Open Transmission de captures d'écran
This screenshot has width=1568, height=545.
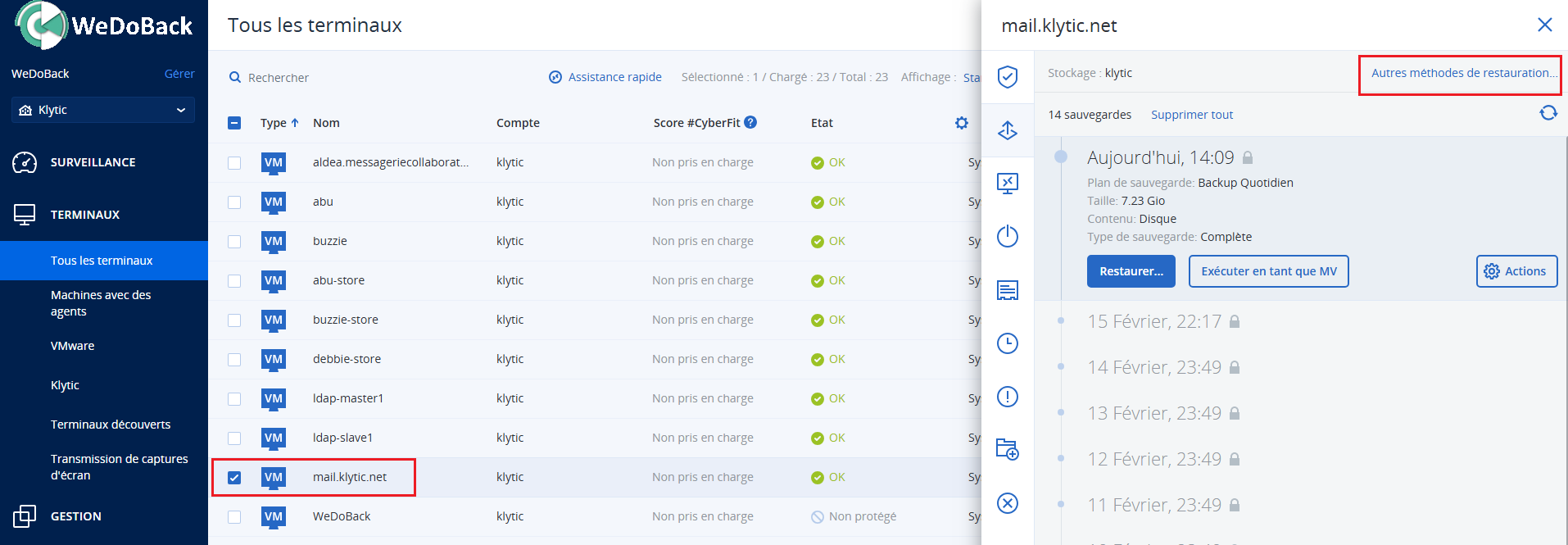click(x=120, y=467)
